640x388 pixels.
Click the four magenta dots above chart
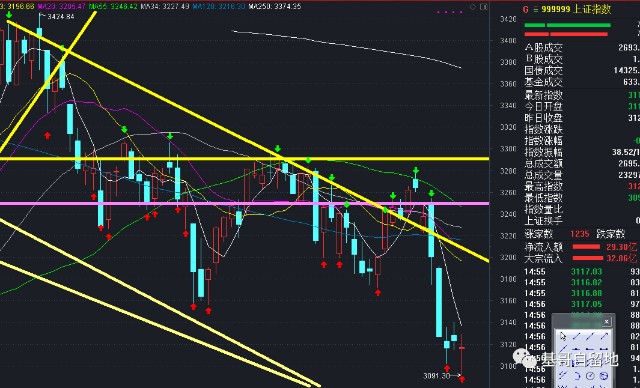click(x=450, y=12)
